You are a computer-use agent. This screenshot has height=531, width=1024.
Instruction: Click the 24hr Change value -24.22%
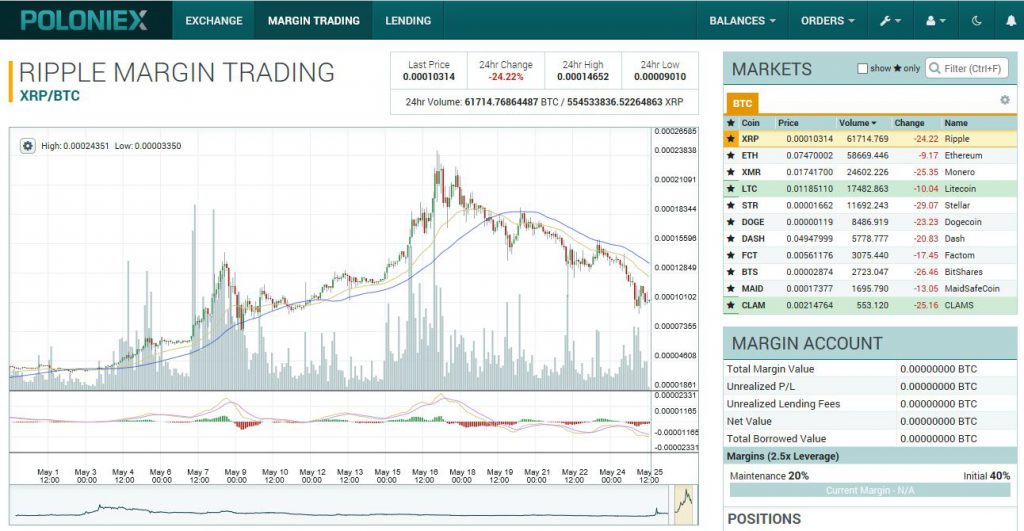click(x=506, y=77)
